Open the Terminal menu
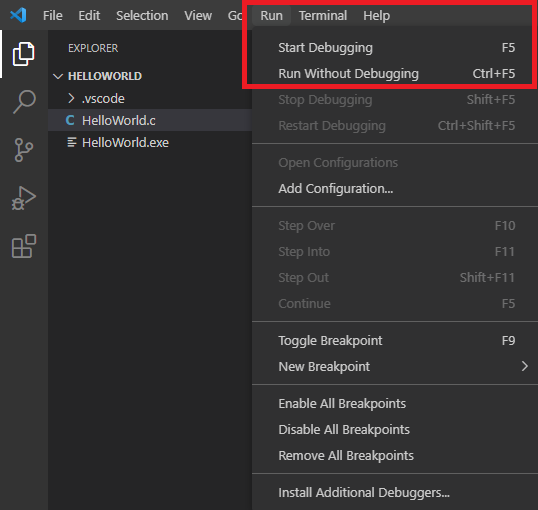Screen dimensions: 538x510 323,15
